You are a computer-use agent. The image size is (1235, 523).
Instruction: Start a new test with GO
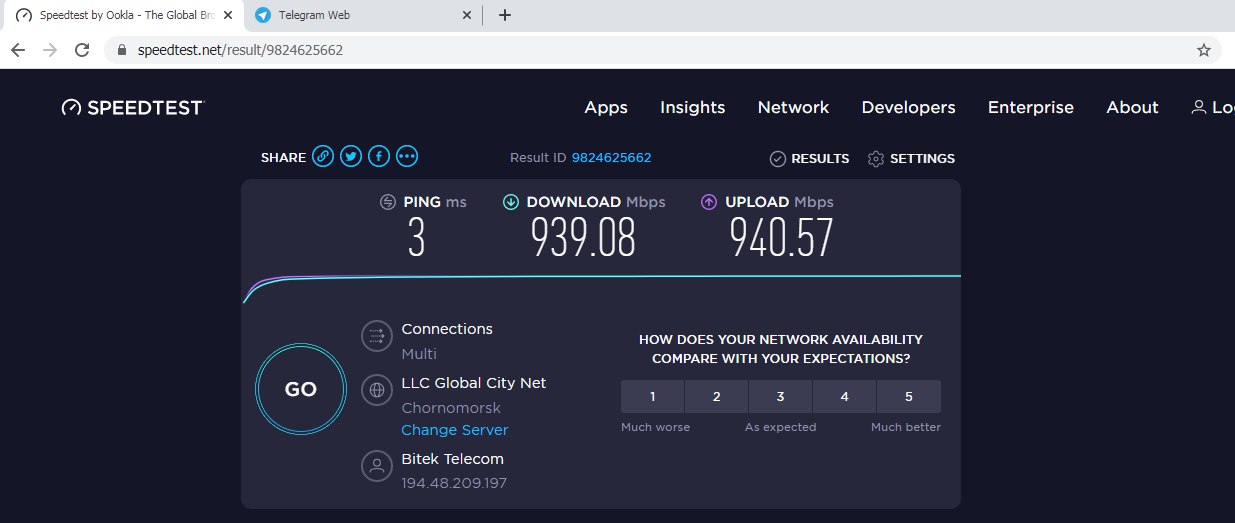(301, 389)
